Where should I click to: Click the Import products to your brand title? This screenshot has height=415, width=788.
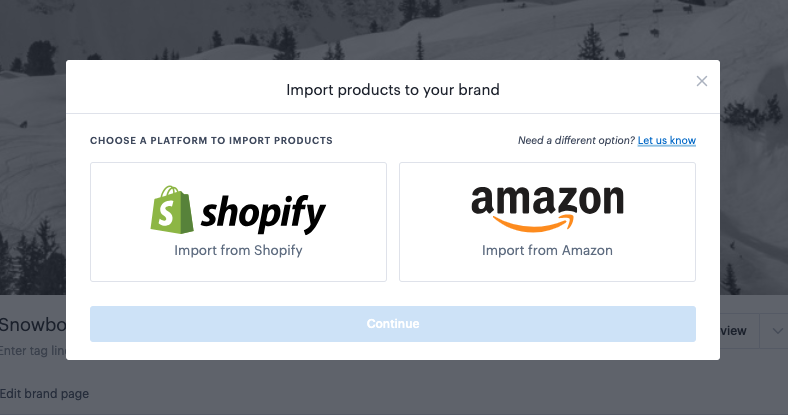(x=393, y=90)
